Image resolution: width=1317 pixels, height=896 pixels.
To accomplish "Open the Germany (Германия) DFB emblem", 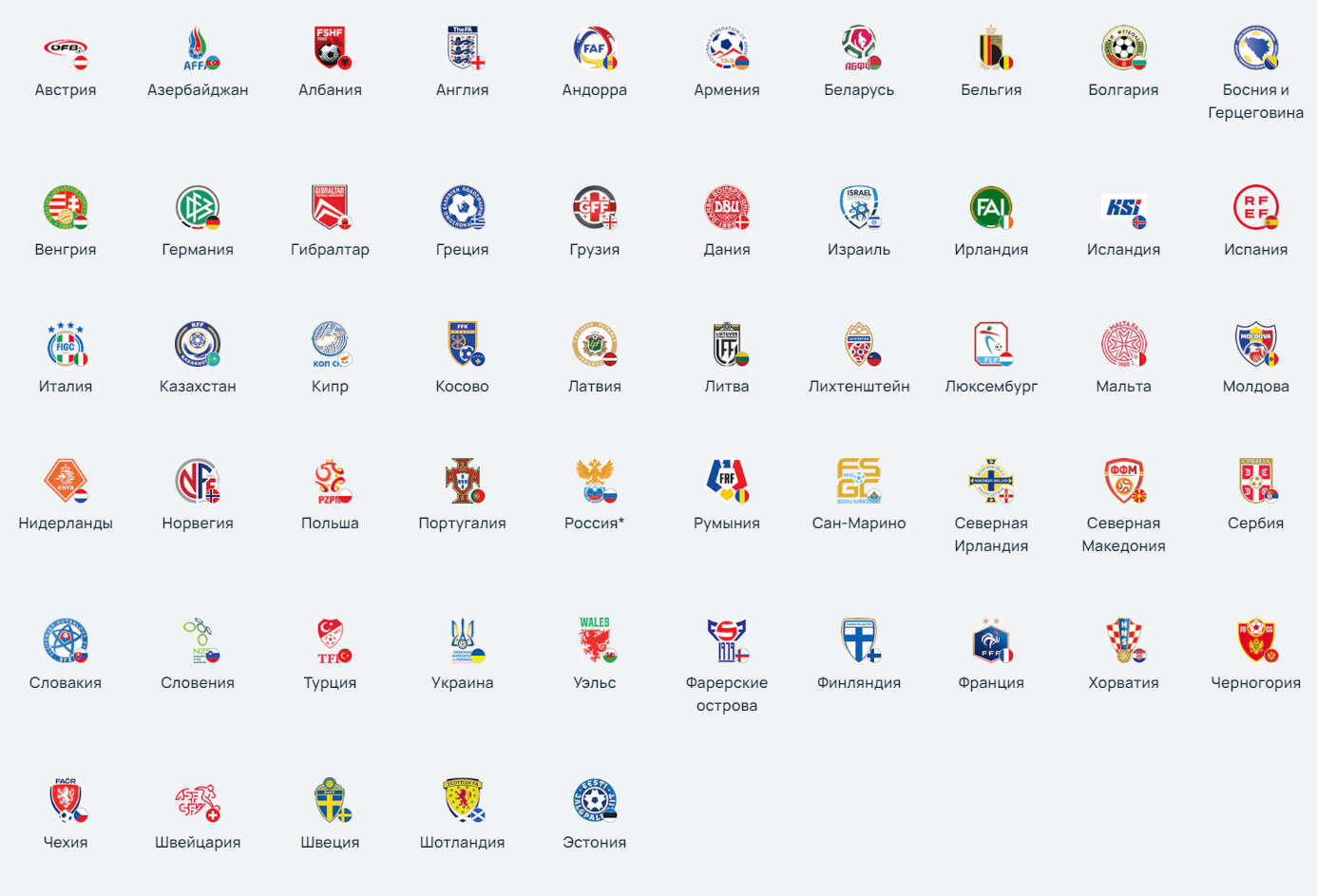I will pos(198,208).
